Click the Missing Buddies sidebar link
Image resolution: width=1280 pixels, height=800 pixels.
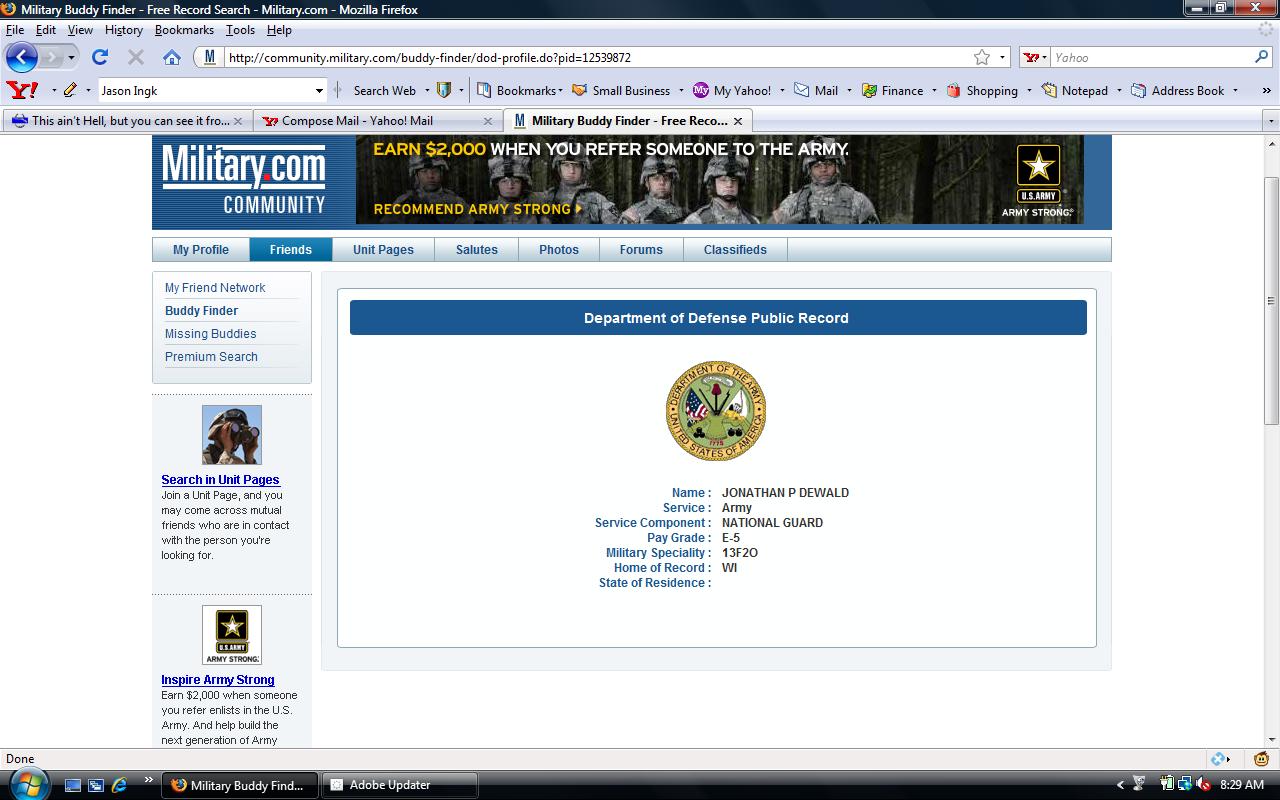(x=210, y=334)
